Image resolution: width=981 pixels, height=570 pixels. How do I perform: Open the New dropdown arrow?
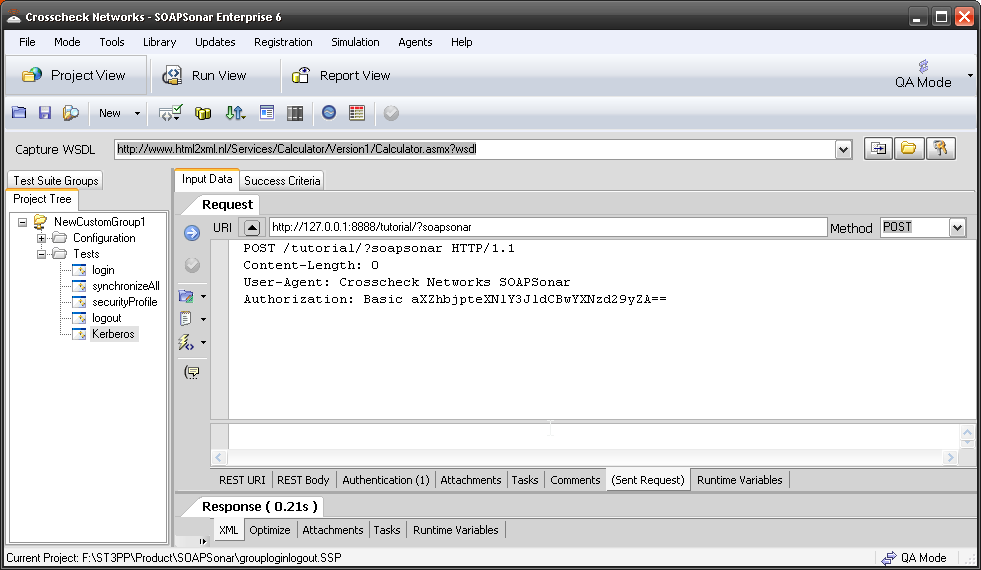(137, 113)
